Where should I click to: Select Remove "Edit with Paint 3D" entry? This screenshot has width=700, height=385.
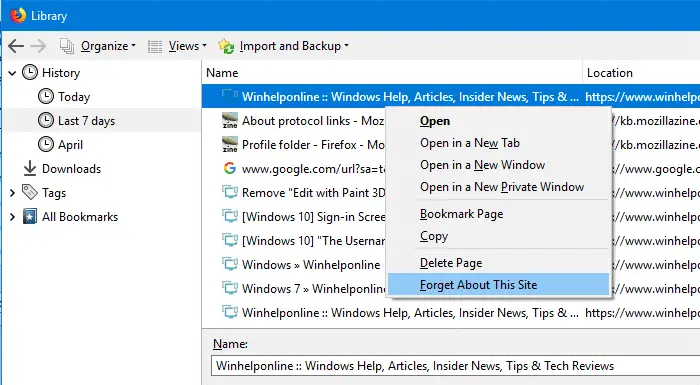(294, 192)
